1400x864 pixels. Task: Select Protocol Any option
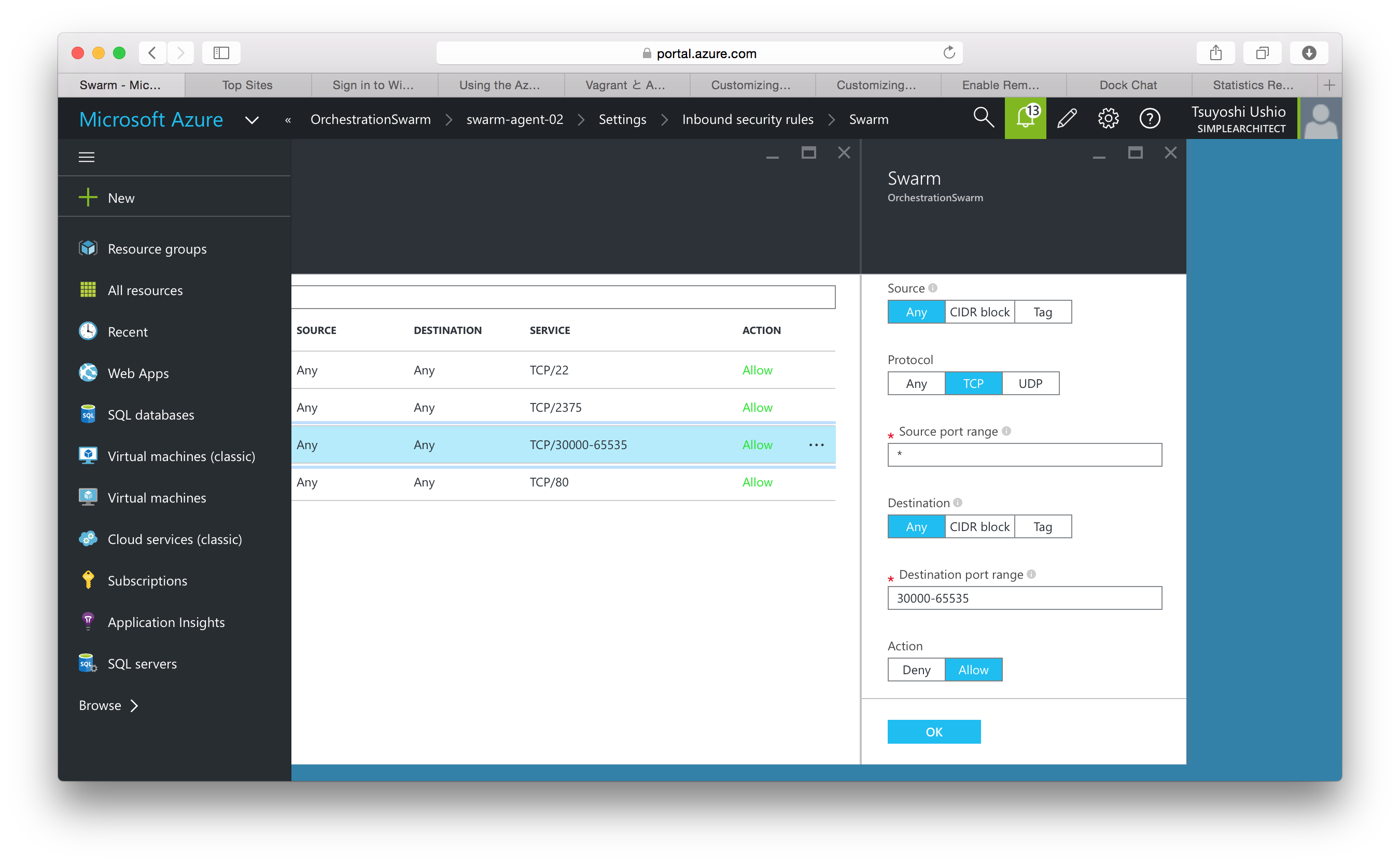tap(916, 383)
